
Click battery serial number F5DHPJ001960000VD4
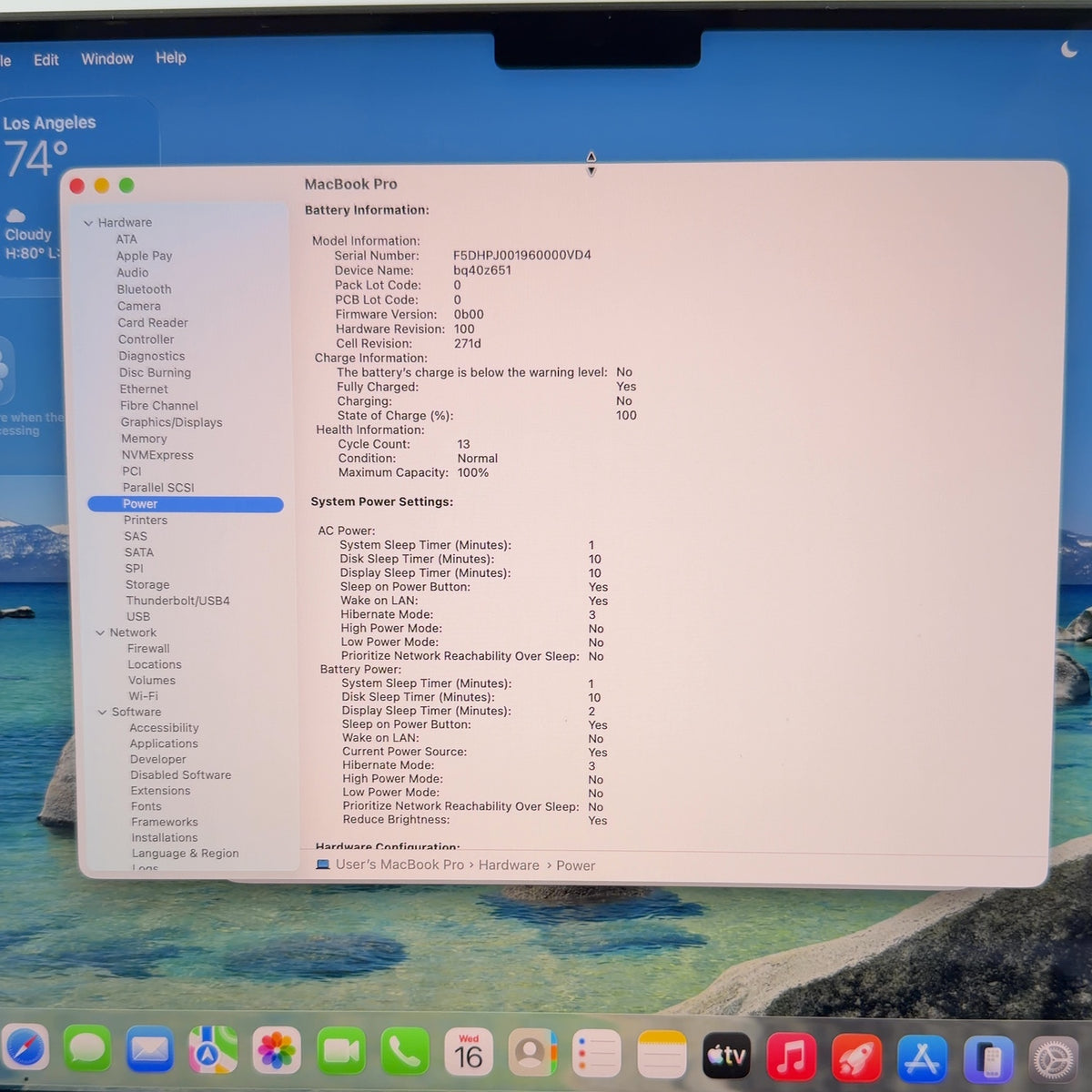(522, 256)
